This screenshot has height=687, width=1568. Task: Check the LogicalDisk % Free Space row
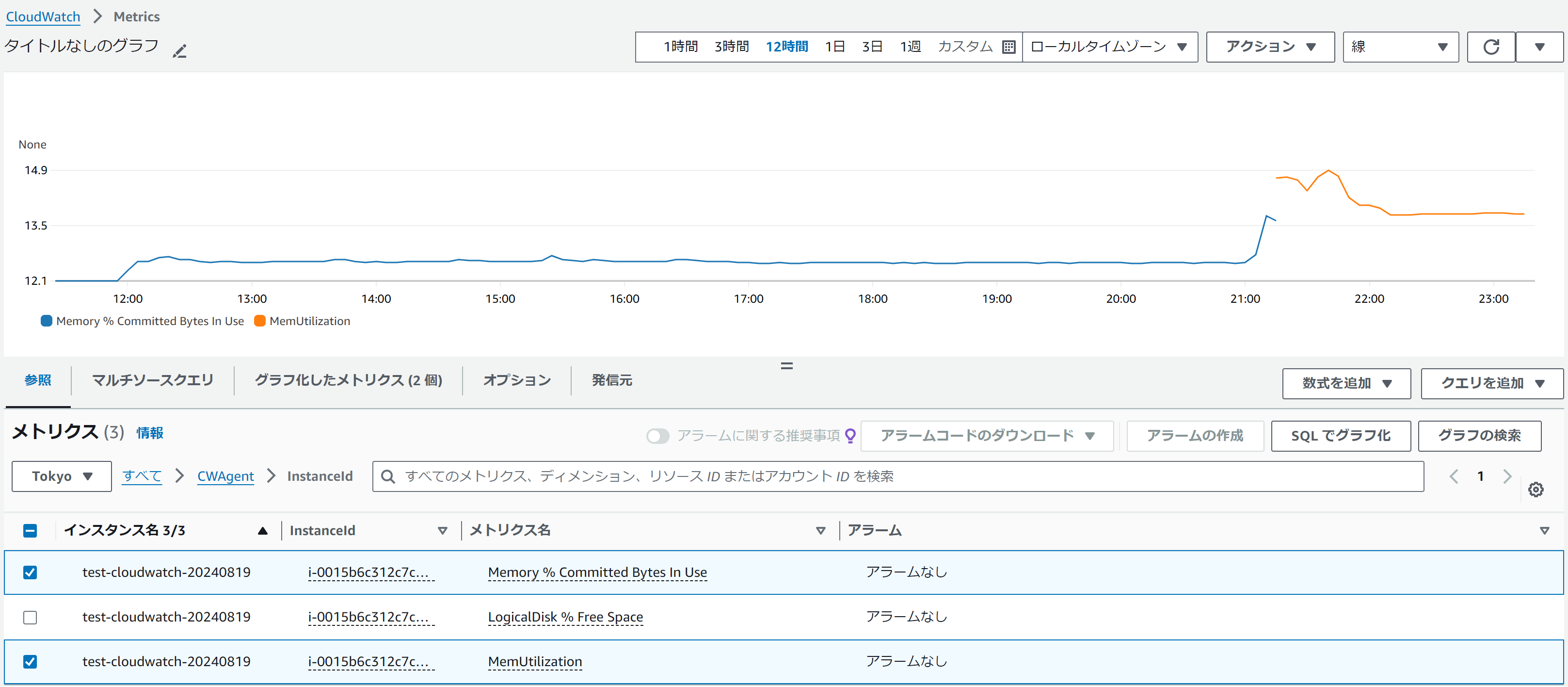[x=30, y=617]
